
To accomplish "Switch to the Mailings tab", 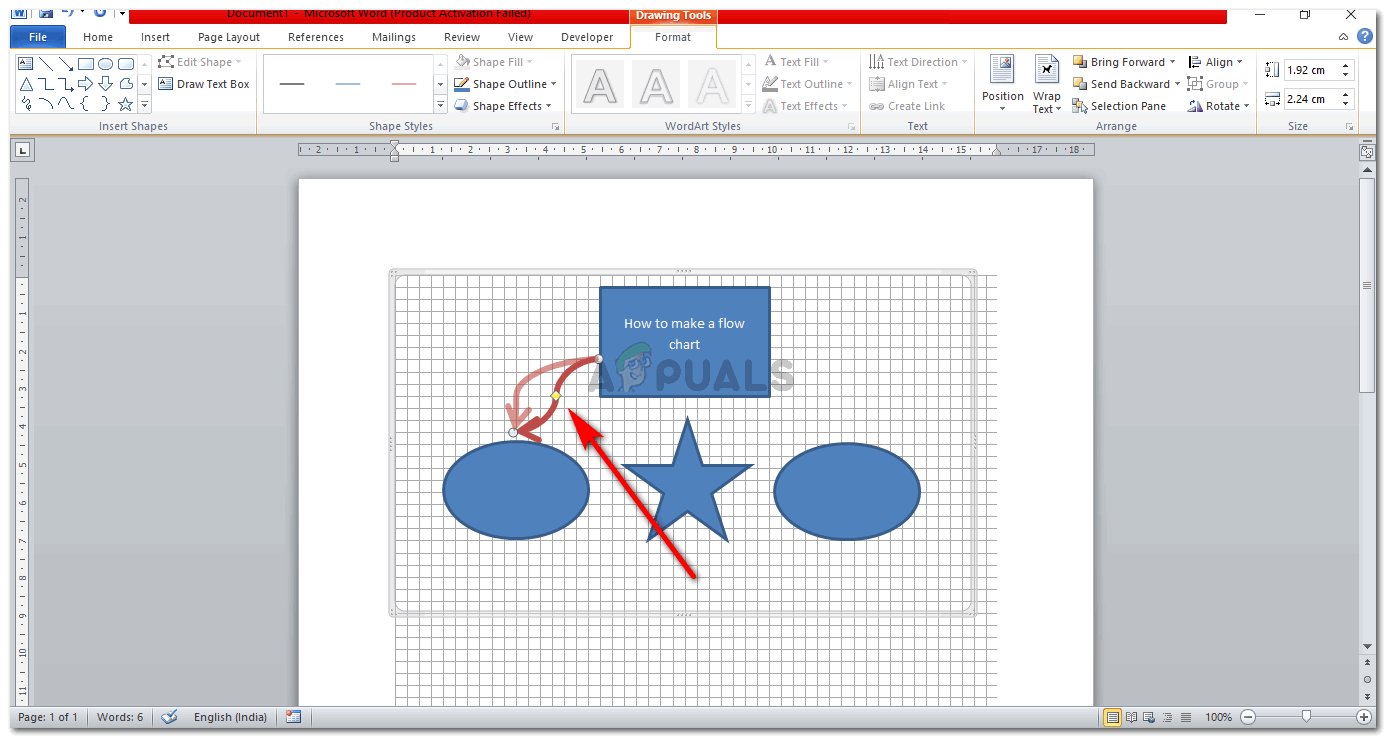I will pyautogui.click(x=394, y=37).
